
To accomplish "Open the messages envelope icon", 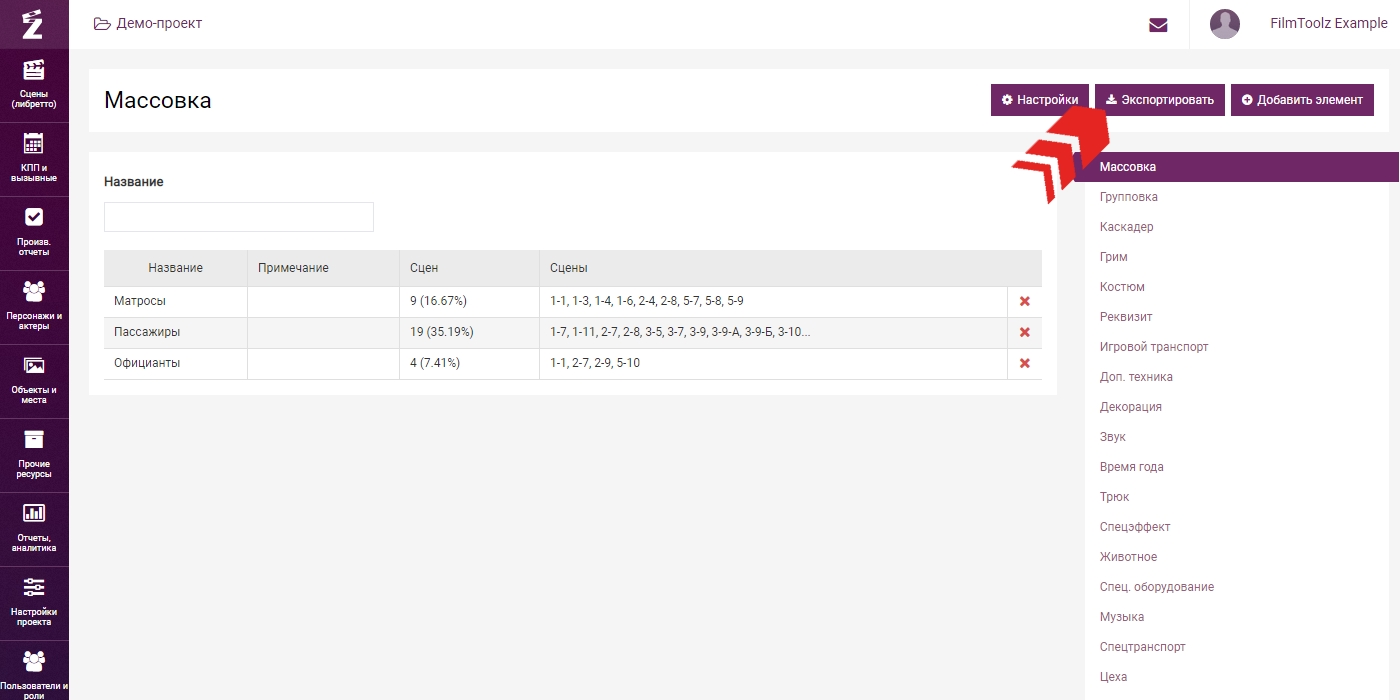I will tap(1158, 25).
